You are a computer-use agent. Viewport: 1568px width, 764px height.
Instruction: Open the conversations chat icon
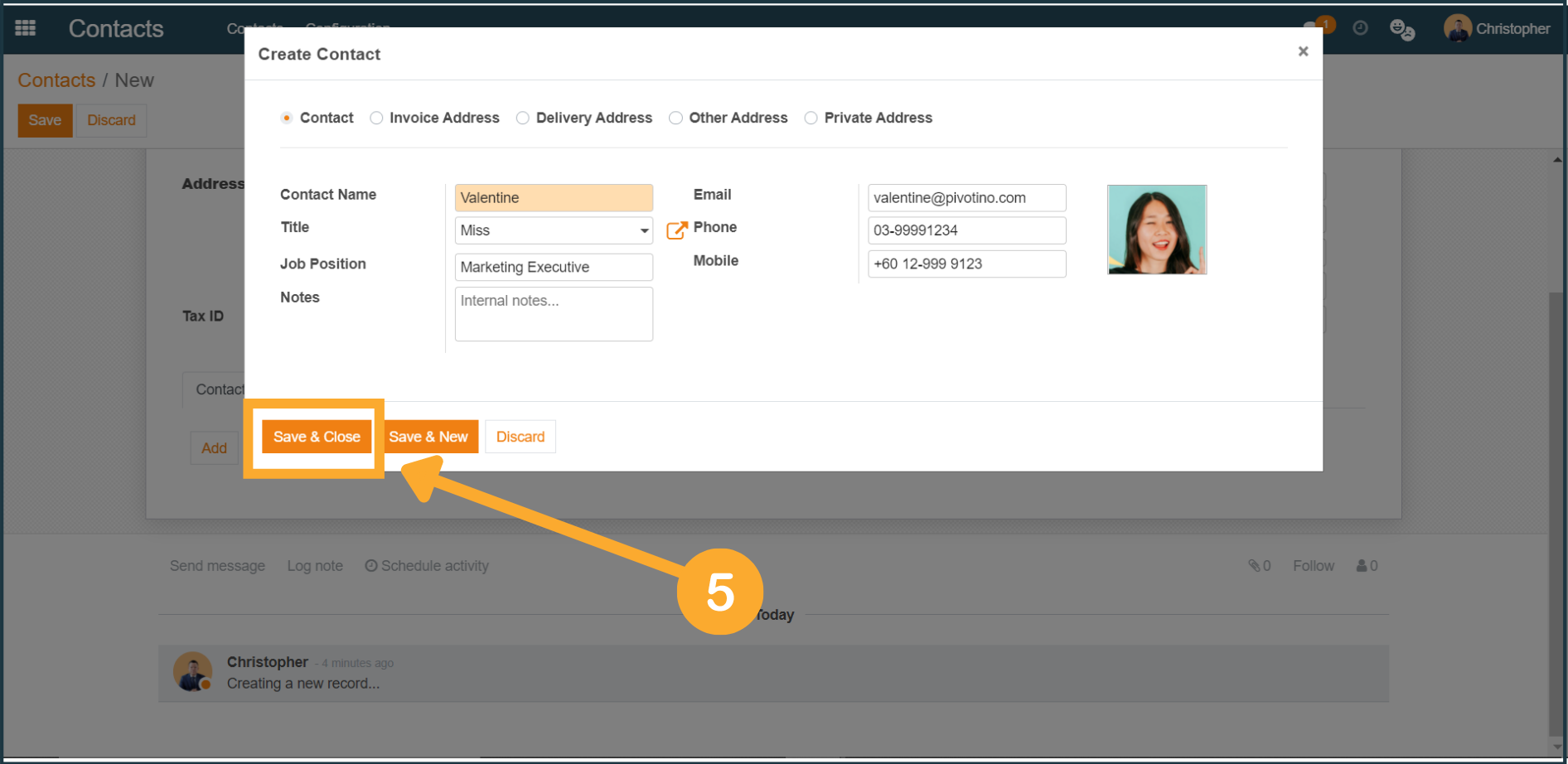(1401, 30)
